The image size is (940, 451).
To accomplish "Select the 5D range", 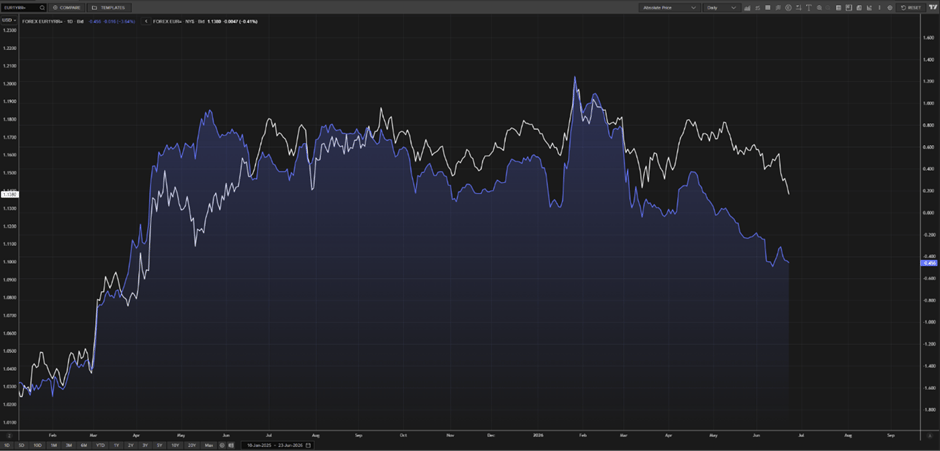I will (x=22, y=446).
